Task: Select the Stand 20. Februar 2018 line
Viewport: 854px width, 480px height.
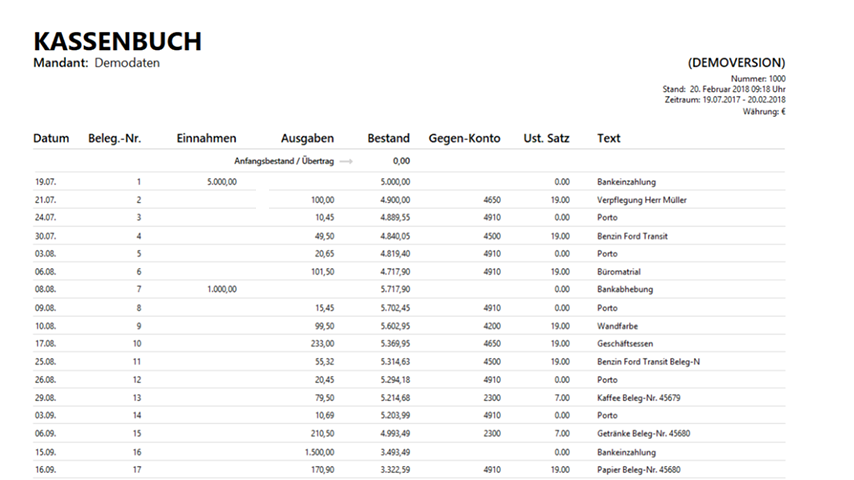Action: tap(724, 89)
